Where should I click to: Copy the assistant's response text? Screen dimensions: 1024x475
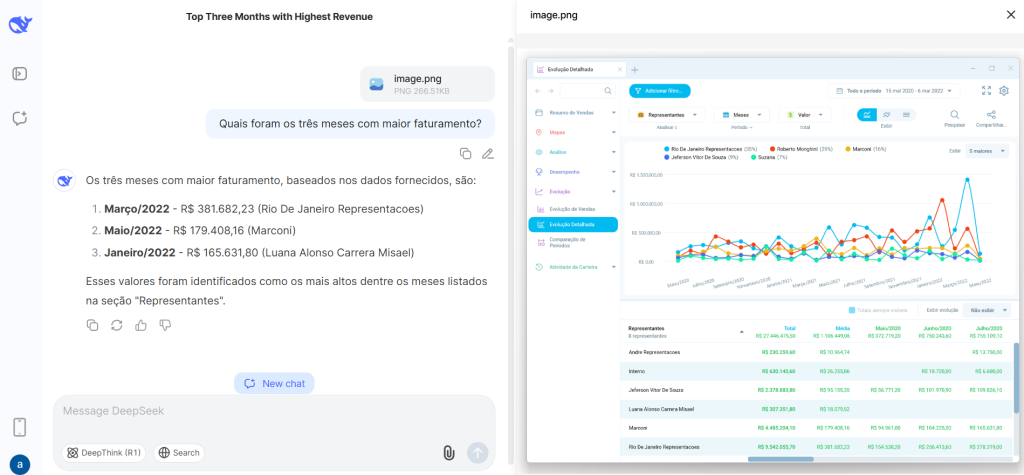(x=92, y=325)
